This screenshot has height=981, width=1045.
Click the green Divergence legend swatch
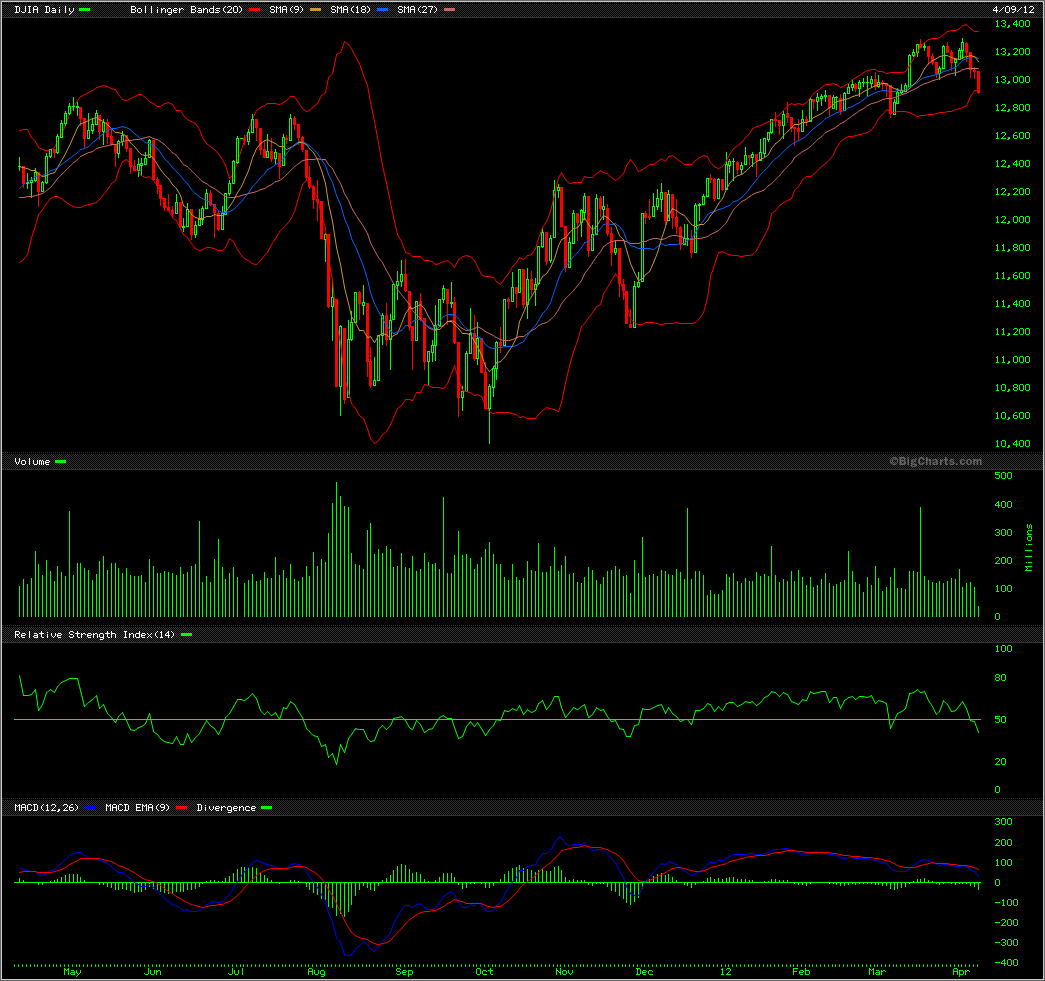coord(266,807)
